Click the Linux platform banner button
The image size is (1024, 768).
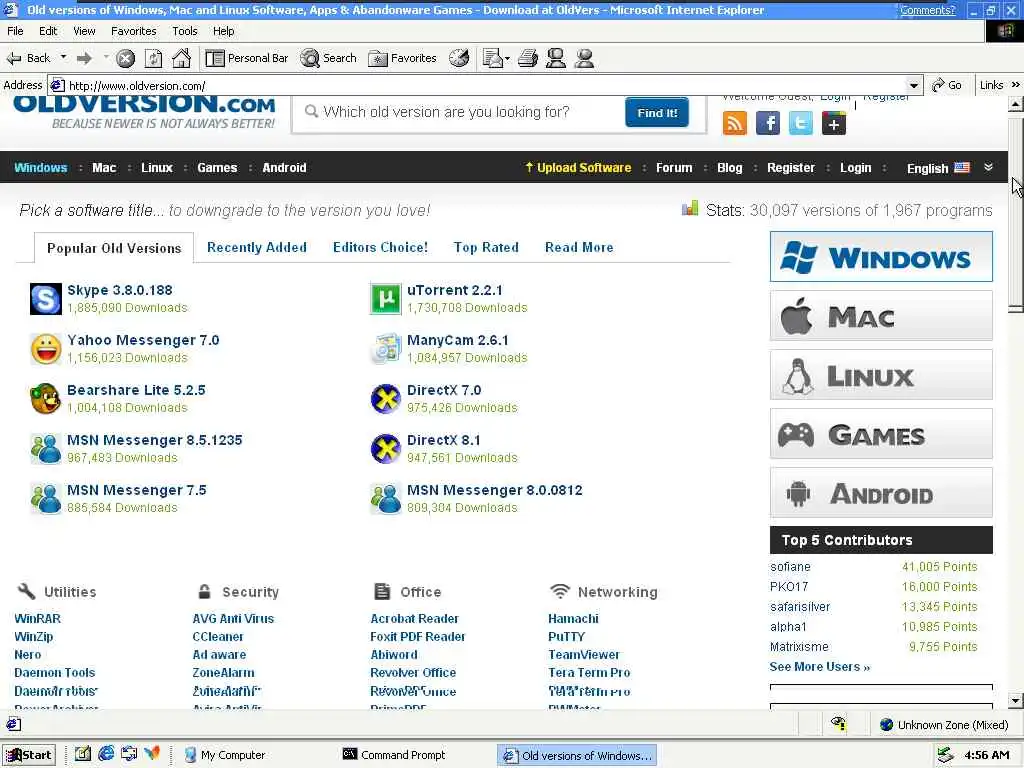point(881,375)
